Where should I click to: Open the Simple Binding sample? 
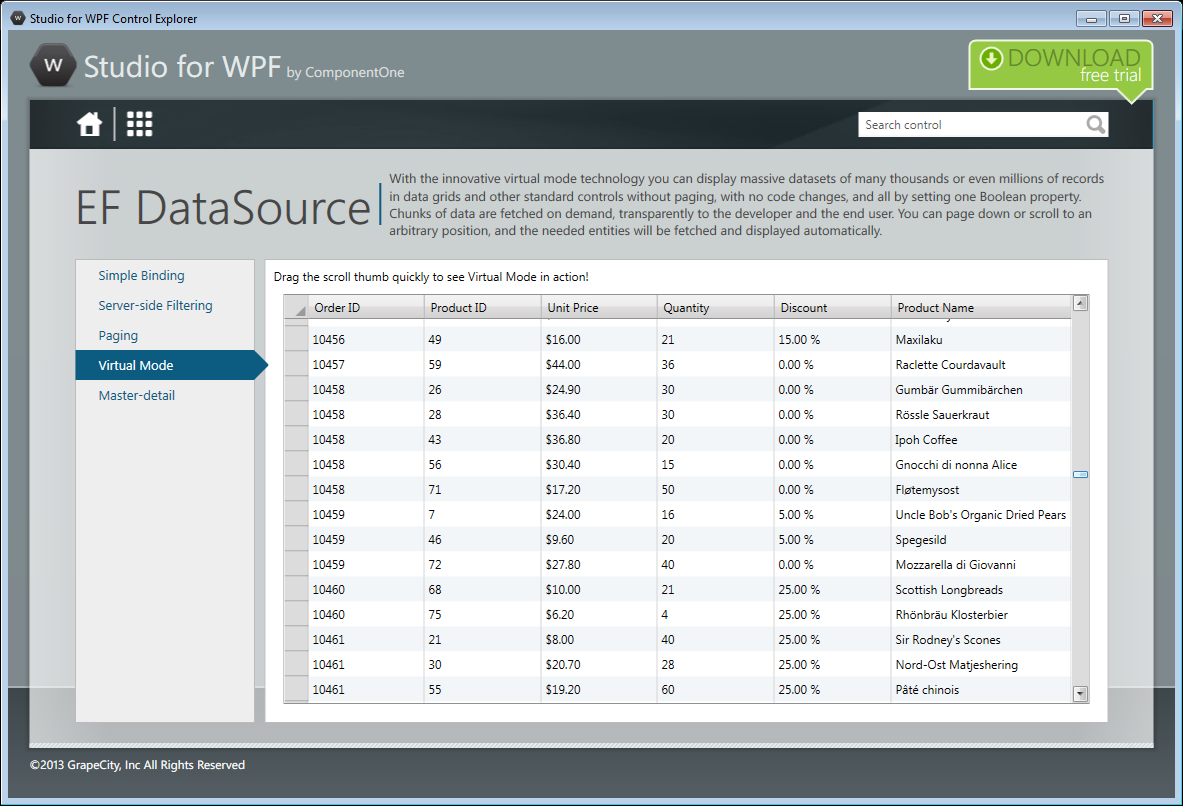coord(141,275)
